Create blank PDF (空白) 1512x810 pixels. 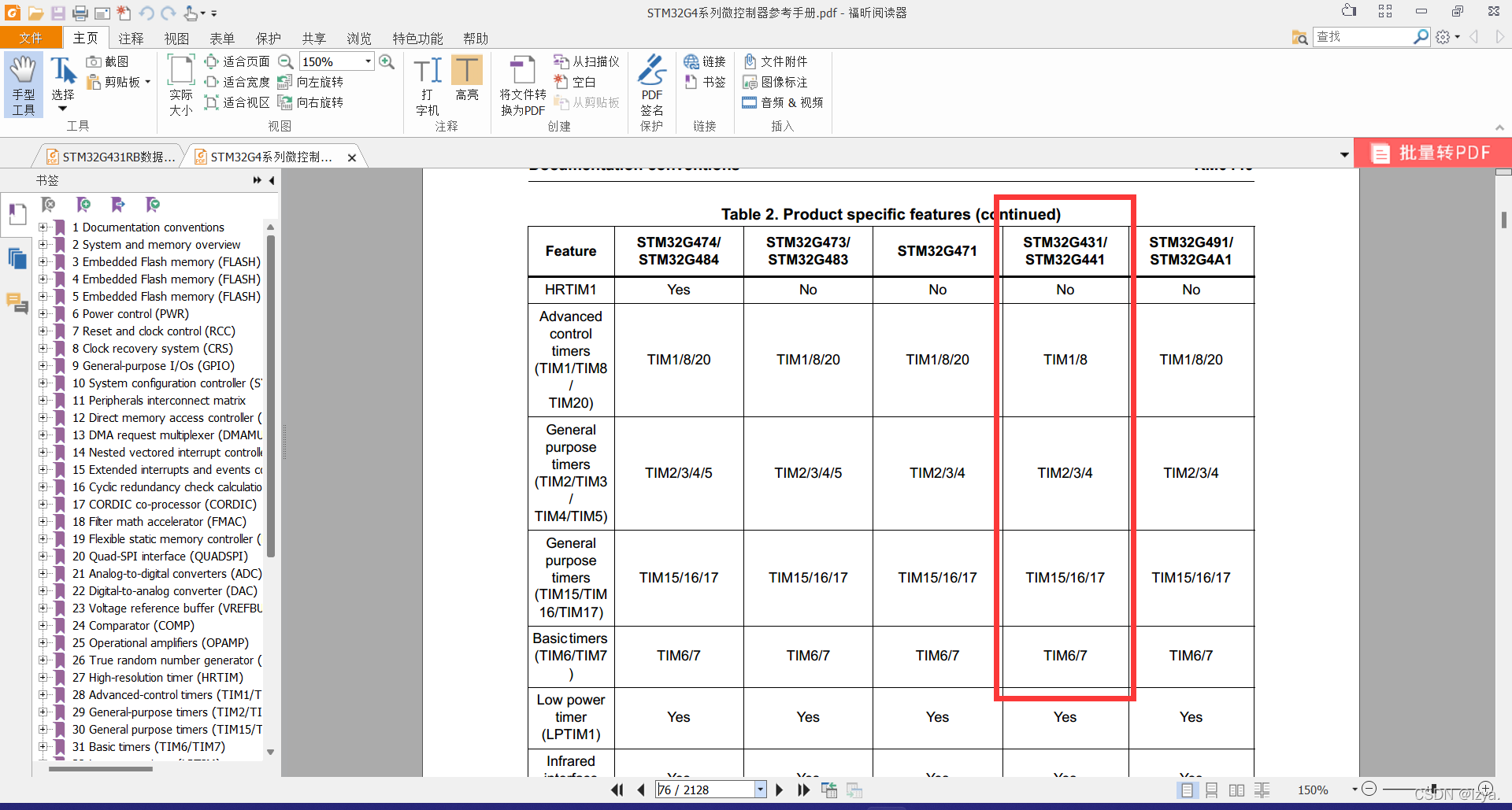[575, 82]
